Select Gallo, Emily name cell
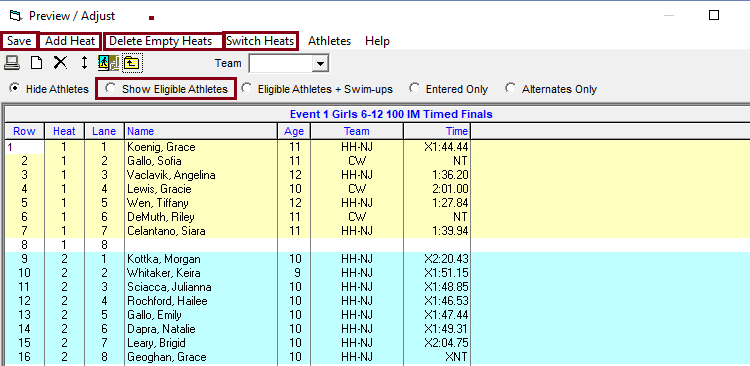The width and height of the screenshot is (750, 366). pos(201,315)
